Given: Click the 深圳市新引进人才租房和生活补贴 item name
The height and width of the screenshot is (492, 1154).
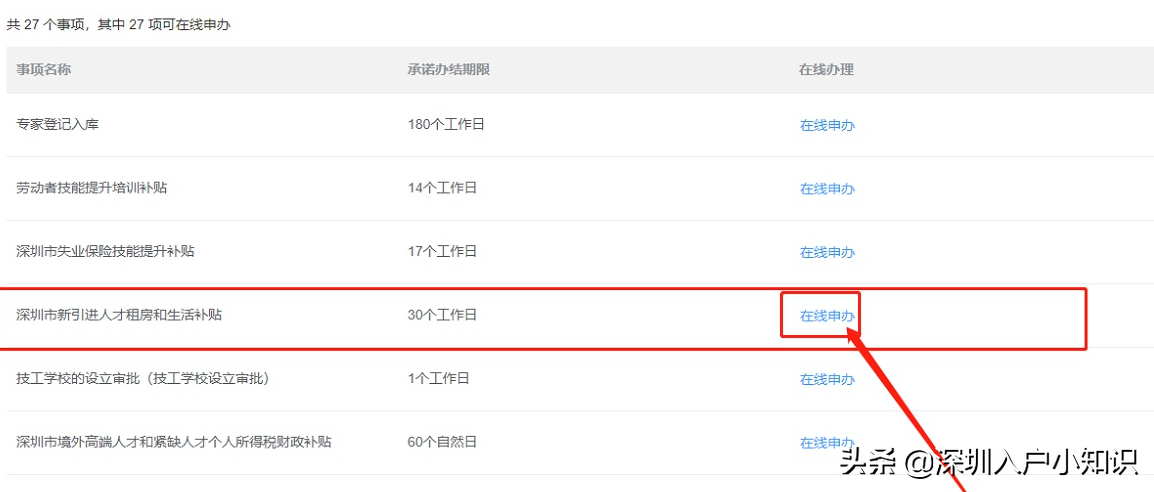Looking at the screenshot, I should pyautogui.click(x=119, y=315).
